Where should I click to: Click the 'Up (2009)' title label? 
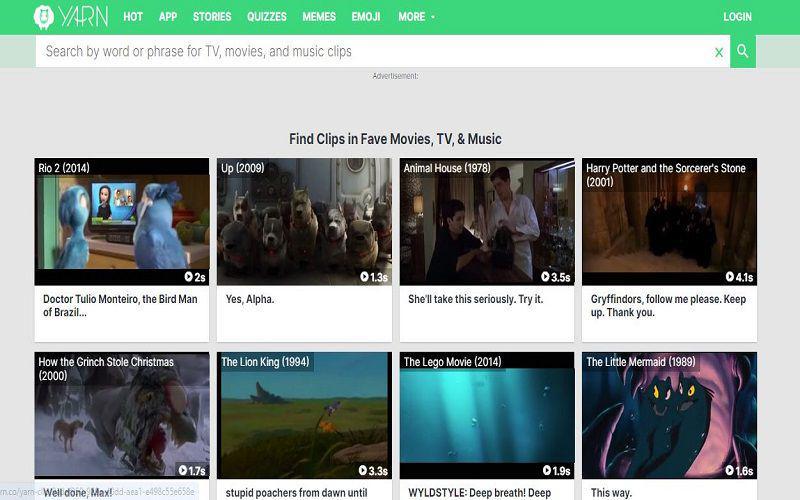tap(243, 168)
